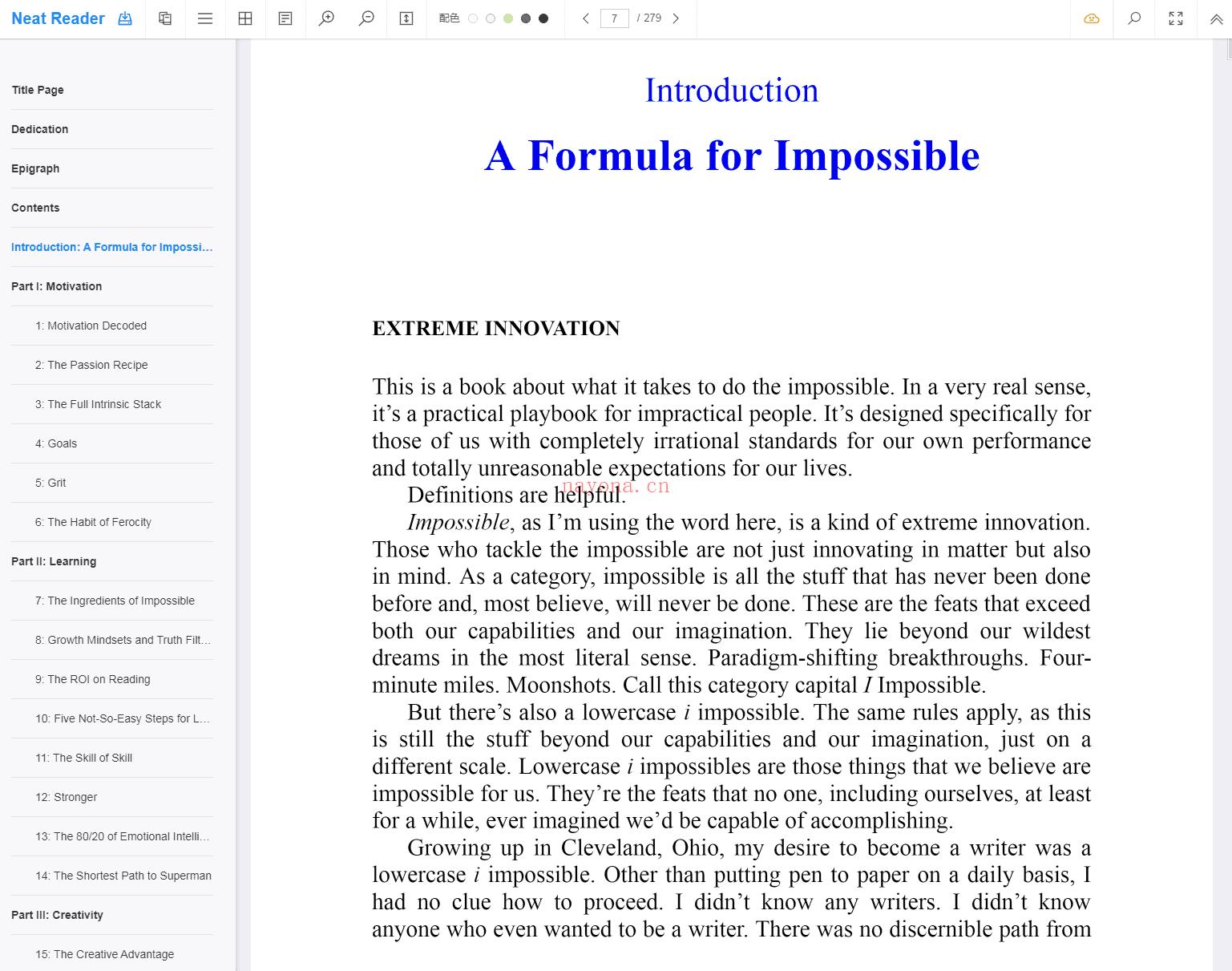This screenshot has width=1232, height=971.
Task: Collapse toolbar with double chevron up
Action: coord(1216,19)
